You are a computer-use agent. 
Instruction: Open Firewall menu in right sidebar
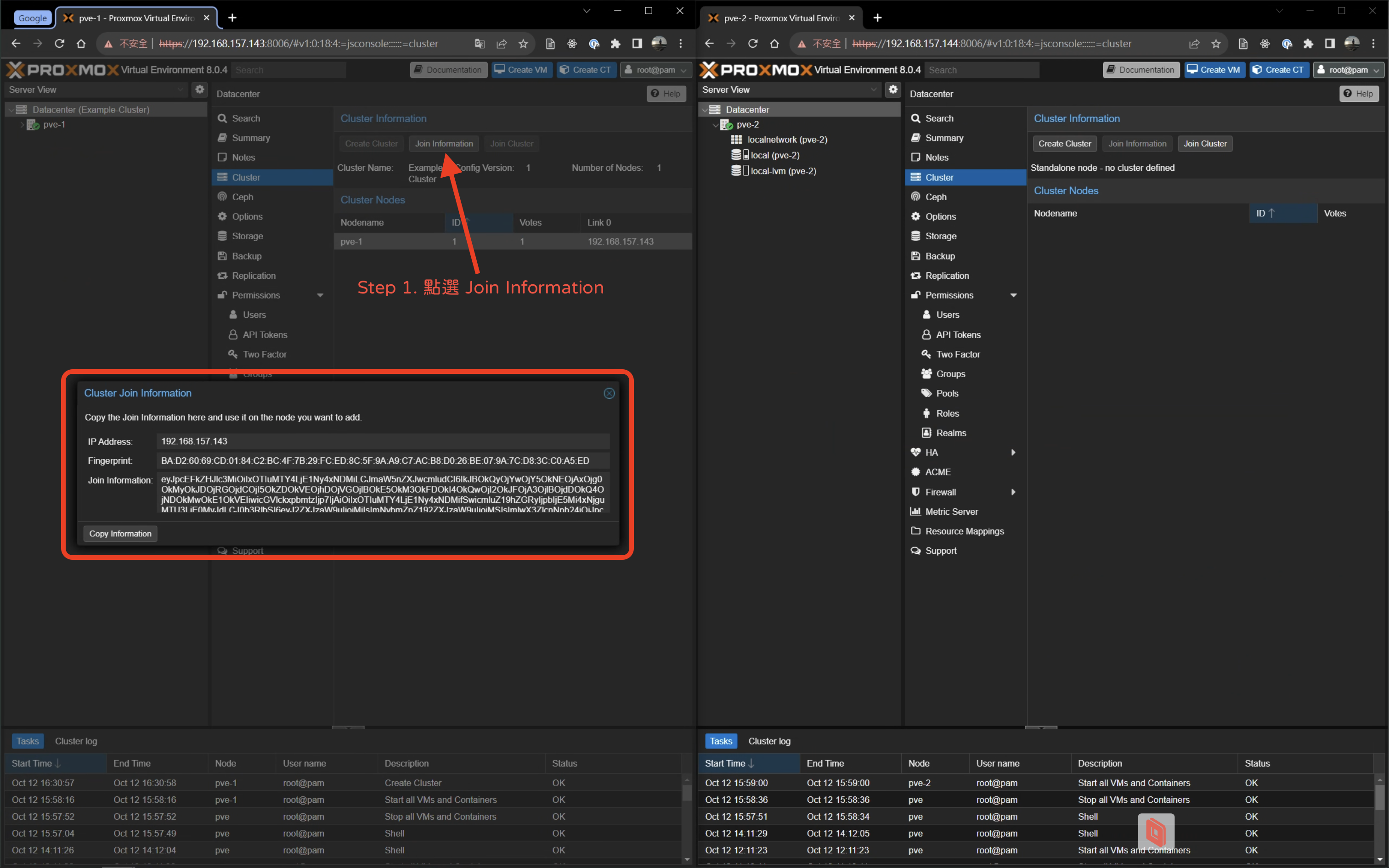(x=940, y=492)
